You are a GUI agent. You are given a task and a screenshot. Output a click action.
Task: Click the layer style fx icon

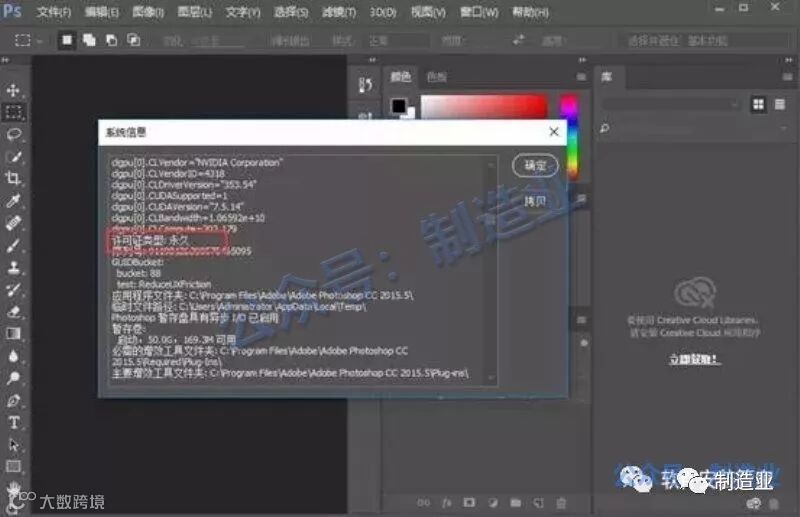pyautogui.click(x=446, y=503)
